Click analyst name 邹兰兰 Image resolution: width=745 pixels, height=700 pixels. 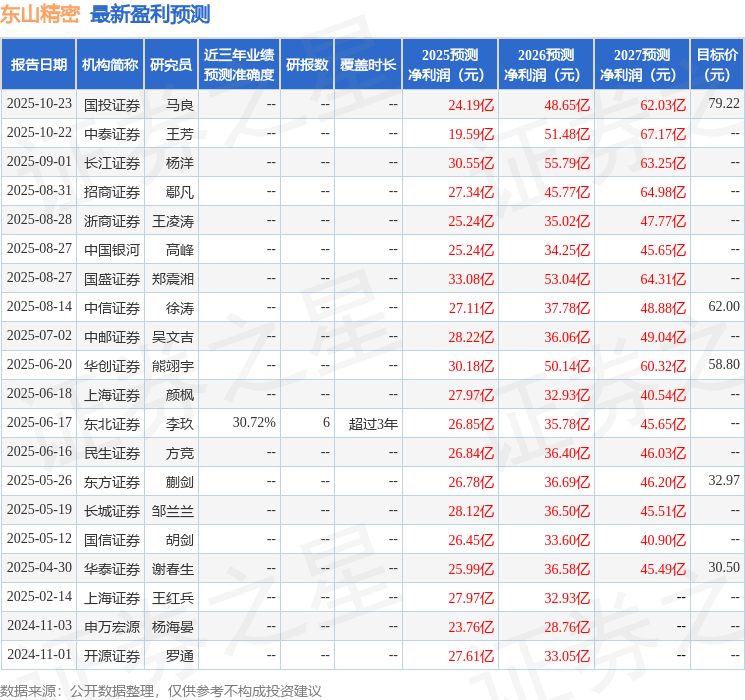173,511
